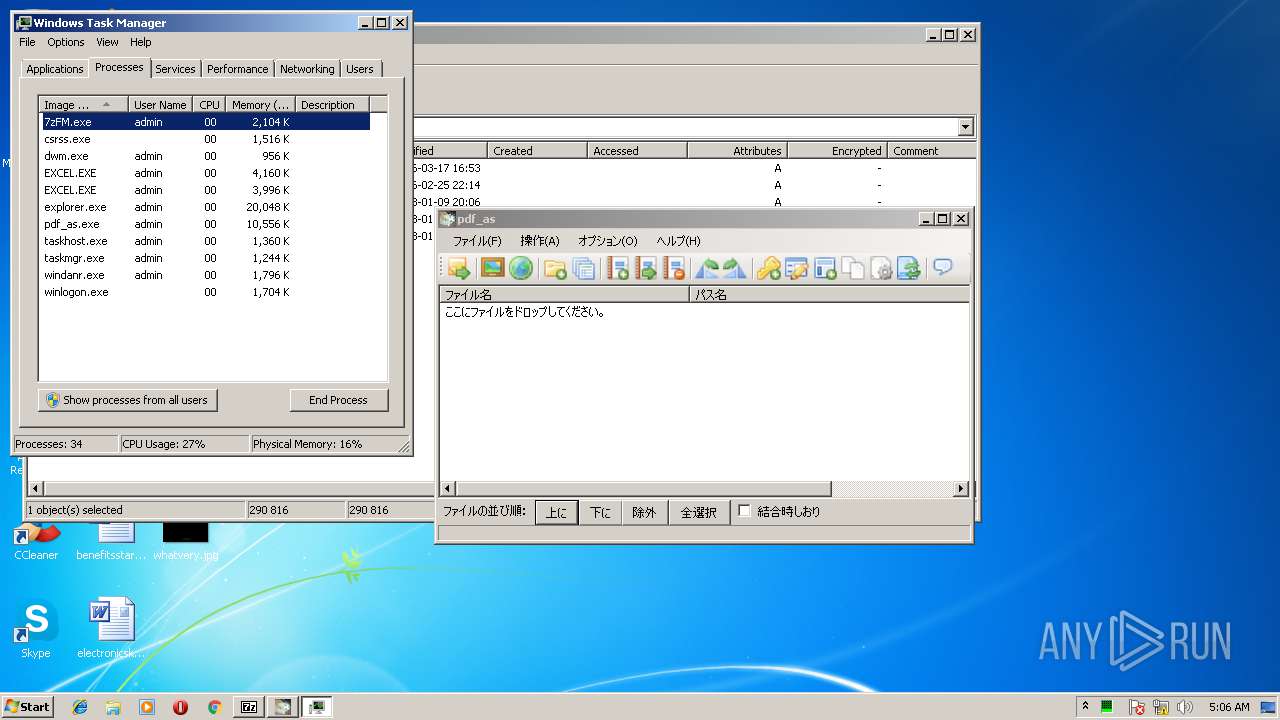Select the taskmgr.exe process row
The height and width of the screenshot is (720, 1280).
coord(204,258)
